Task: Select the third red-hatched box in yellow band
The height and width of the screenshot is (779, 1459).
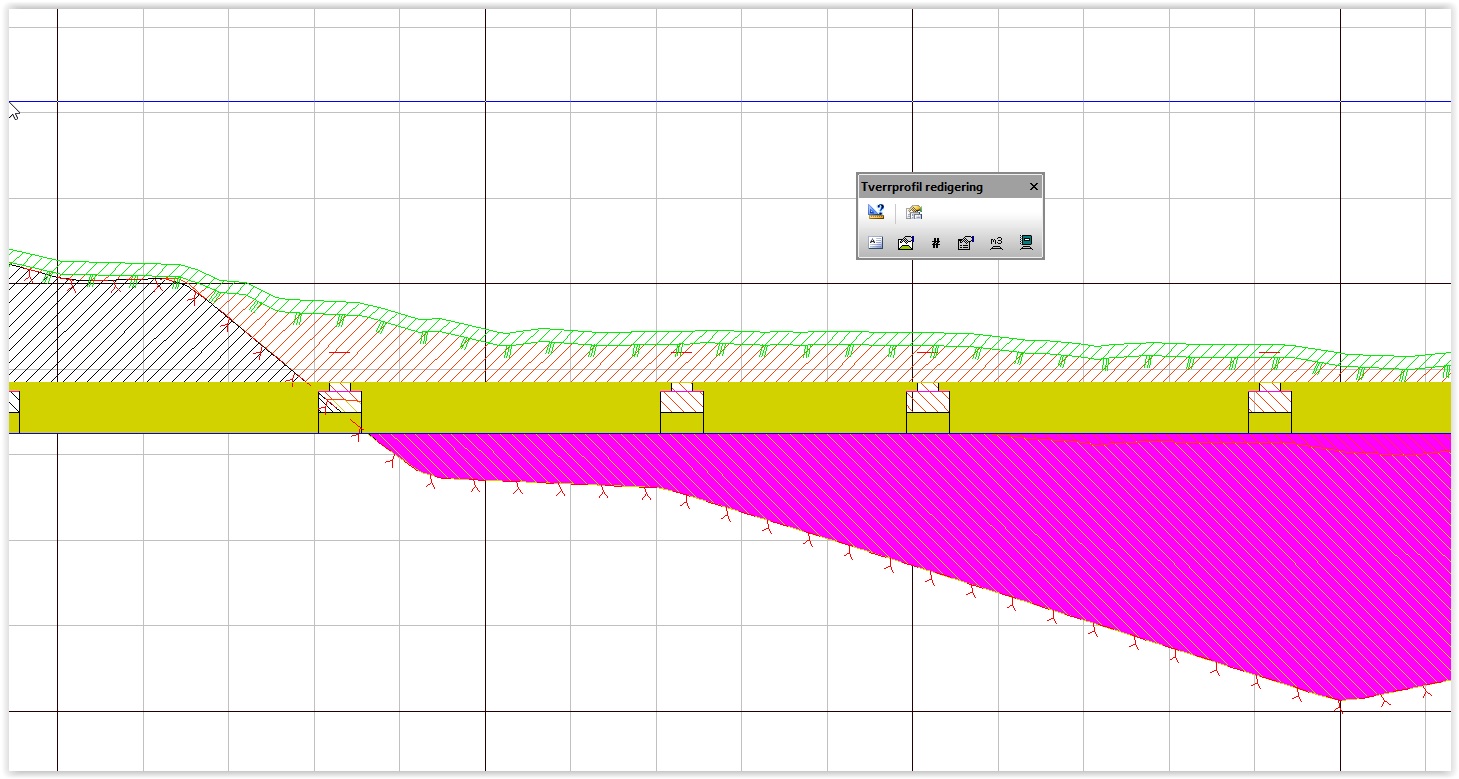Action: click(x=928, y=402)
